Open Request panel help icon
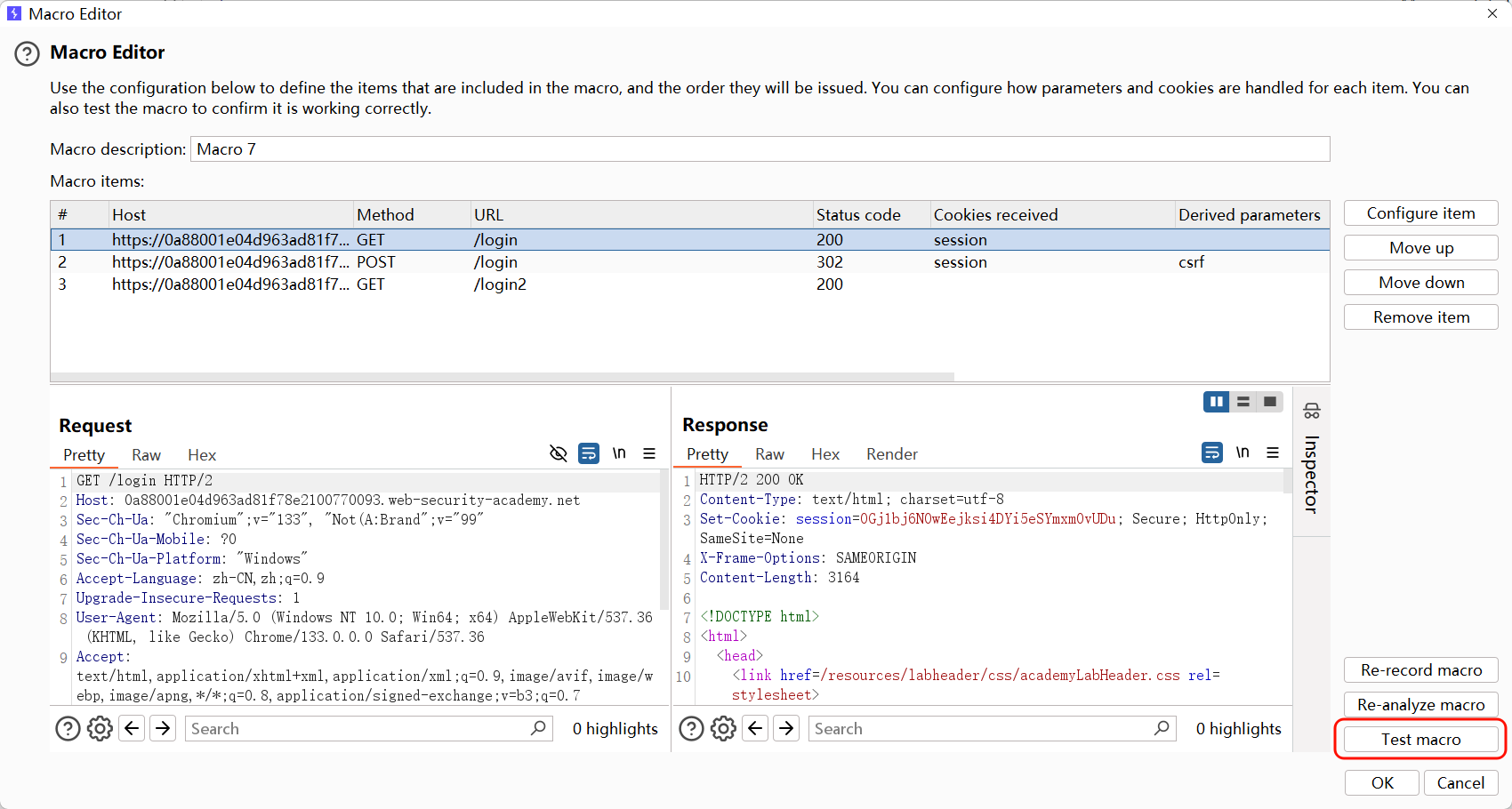Viewport: 1512px width, 809px height. point(68,729)
